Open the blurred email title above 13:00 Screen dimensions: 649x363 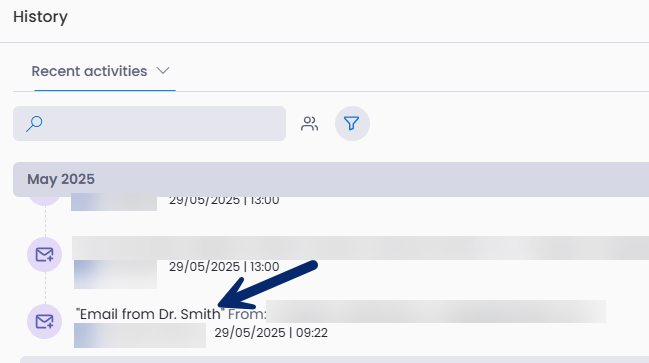pos(361,248)
